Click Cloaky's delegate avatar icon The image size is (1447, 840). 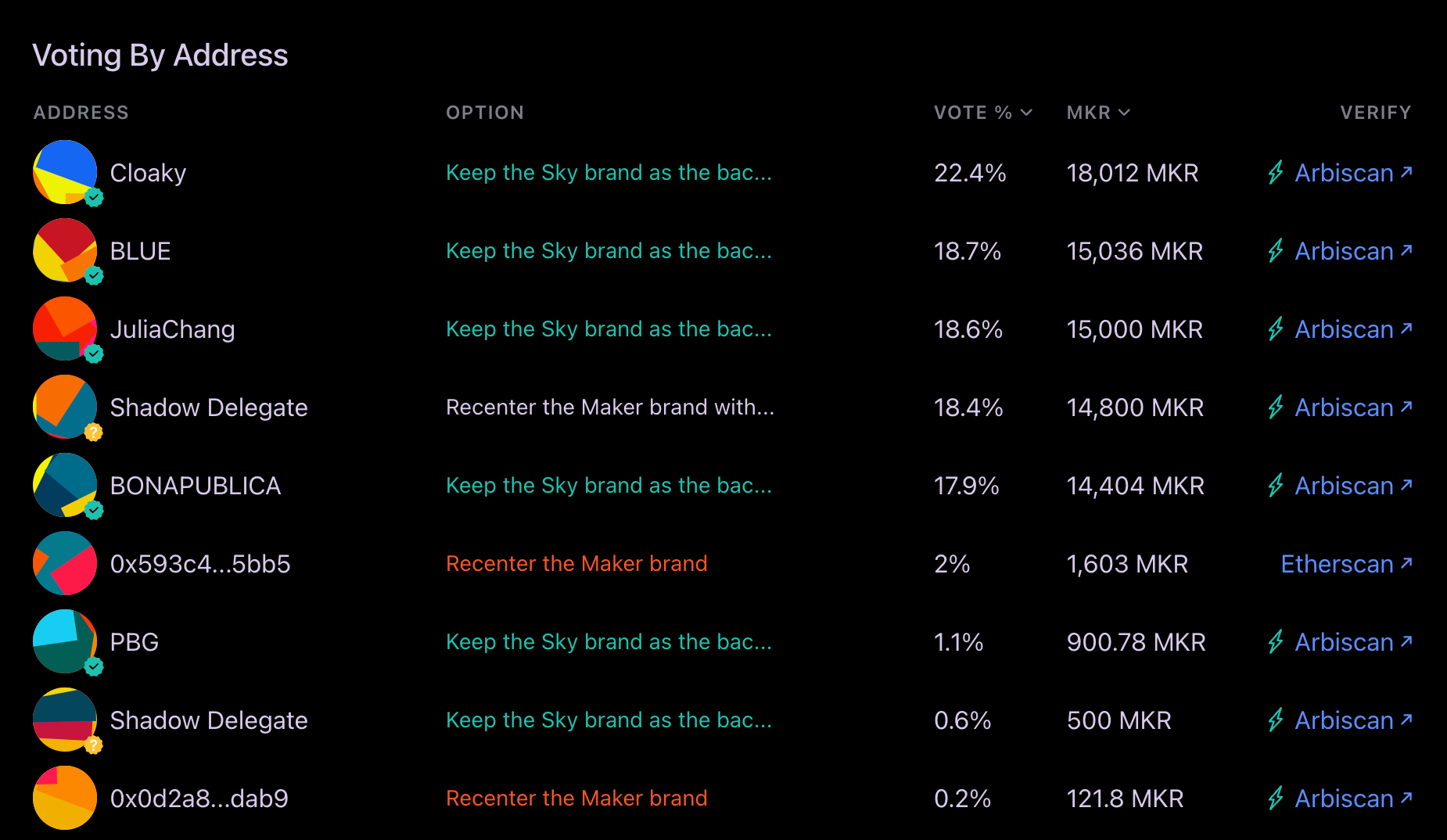pyautogui.click(x=65, y=172)
